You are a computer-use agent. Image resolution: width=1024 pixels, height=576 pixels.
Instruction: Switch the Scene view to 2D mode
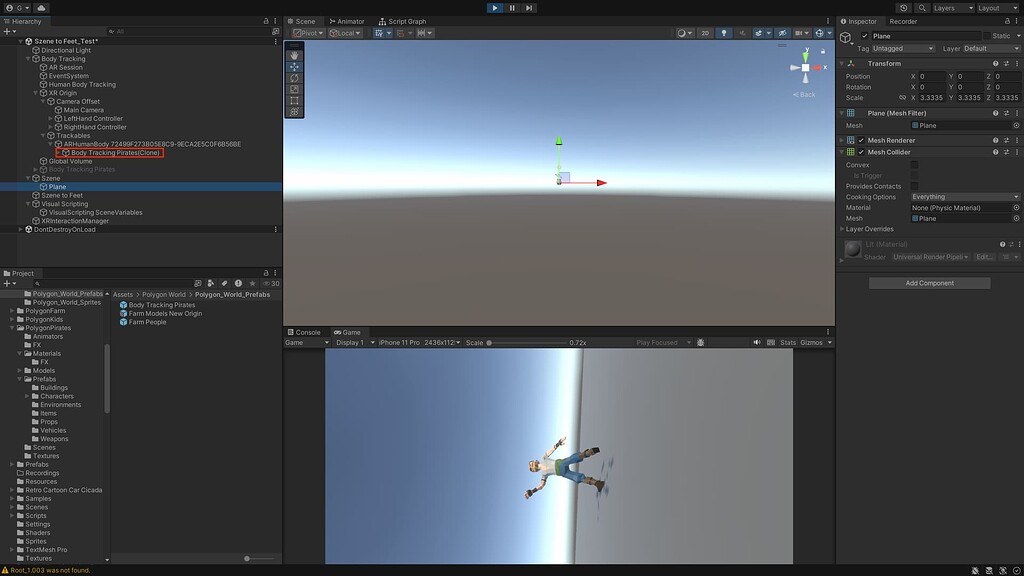[703, 32]
